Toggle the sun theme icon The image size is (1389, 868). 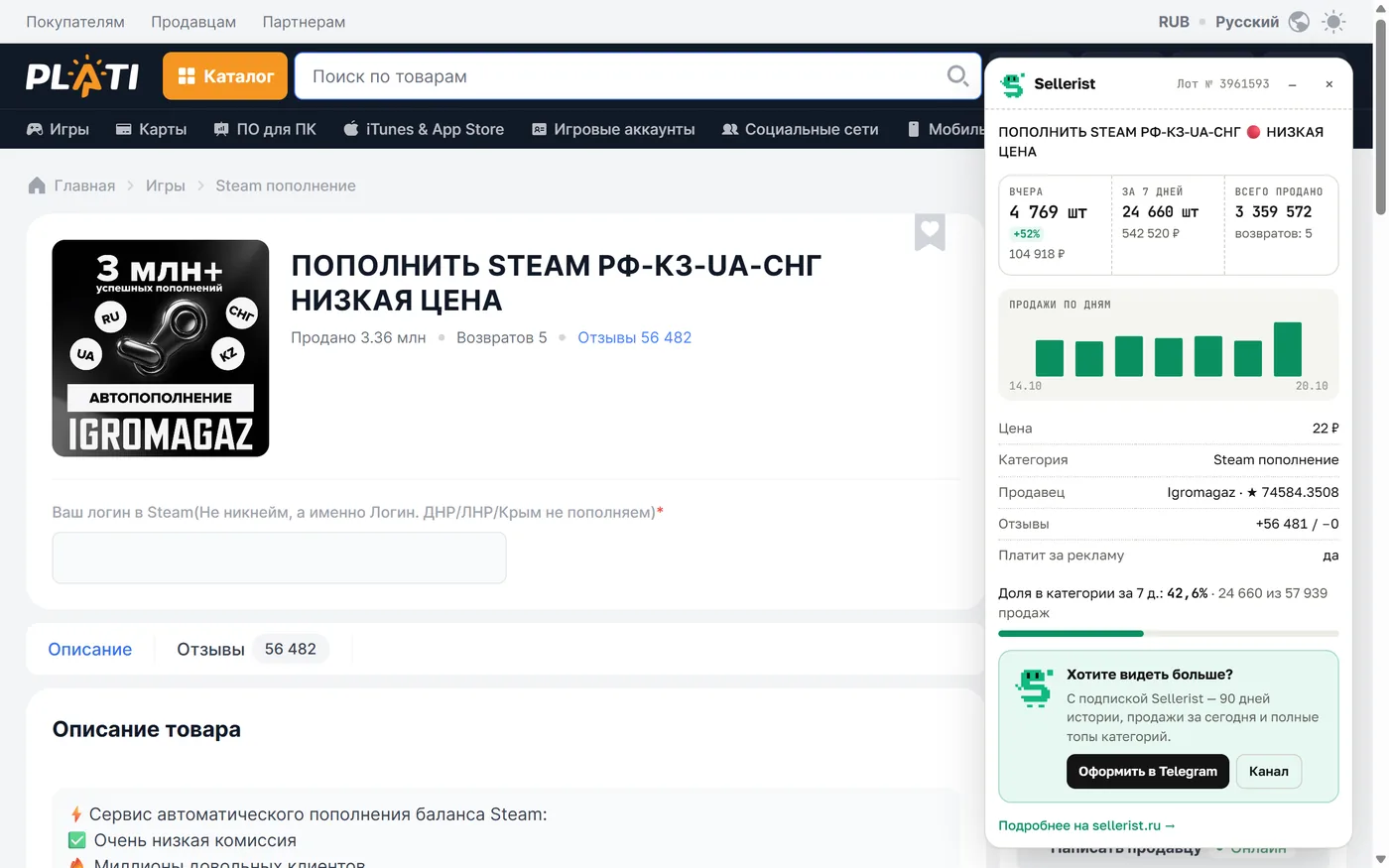1334,22
